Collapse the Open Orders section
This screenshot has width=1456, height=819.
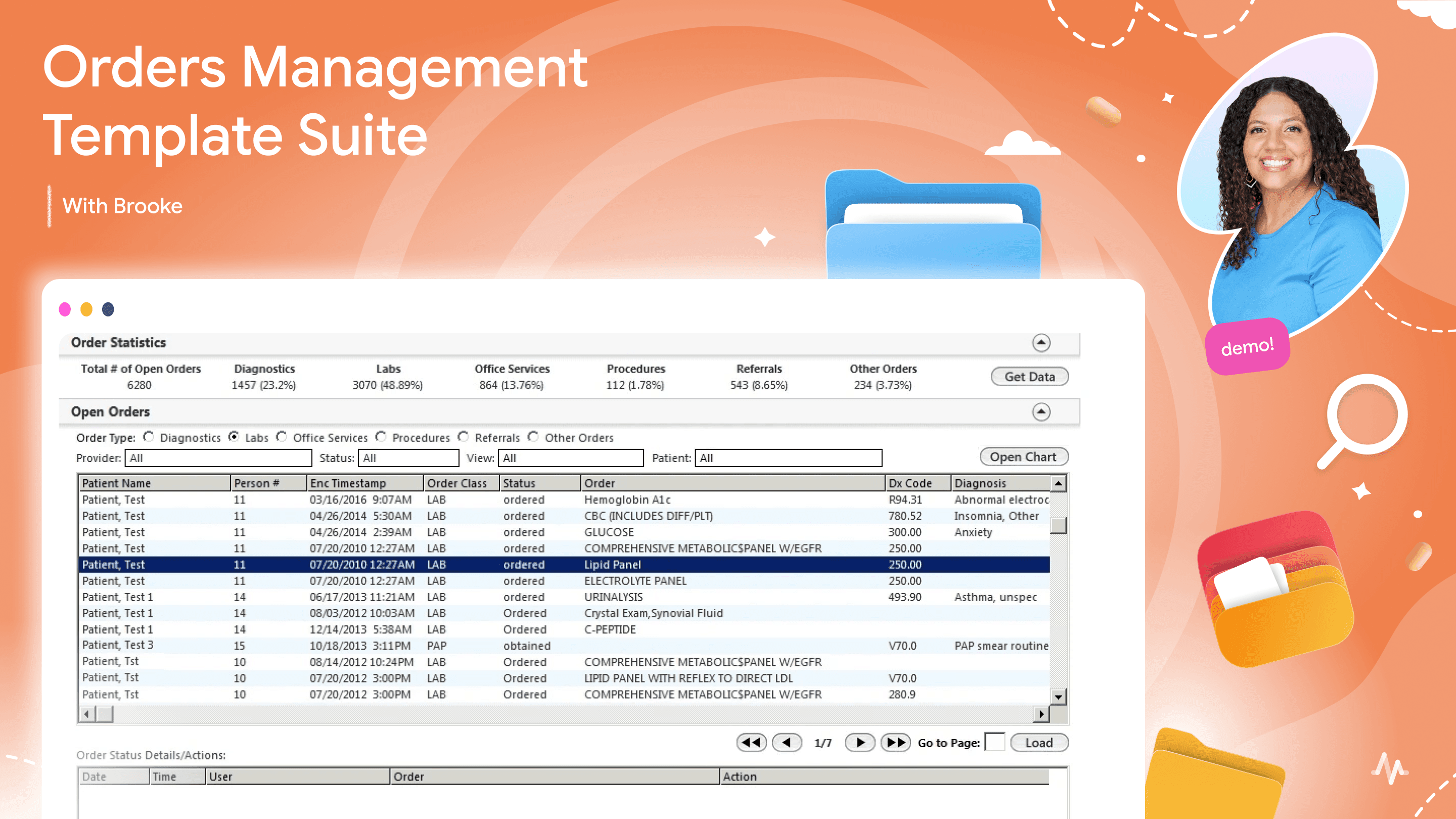click(x=1041, y=412)
